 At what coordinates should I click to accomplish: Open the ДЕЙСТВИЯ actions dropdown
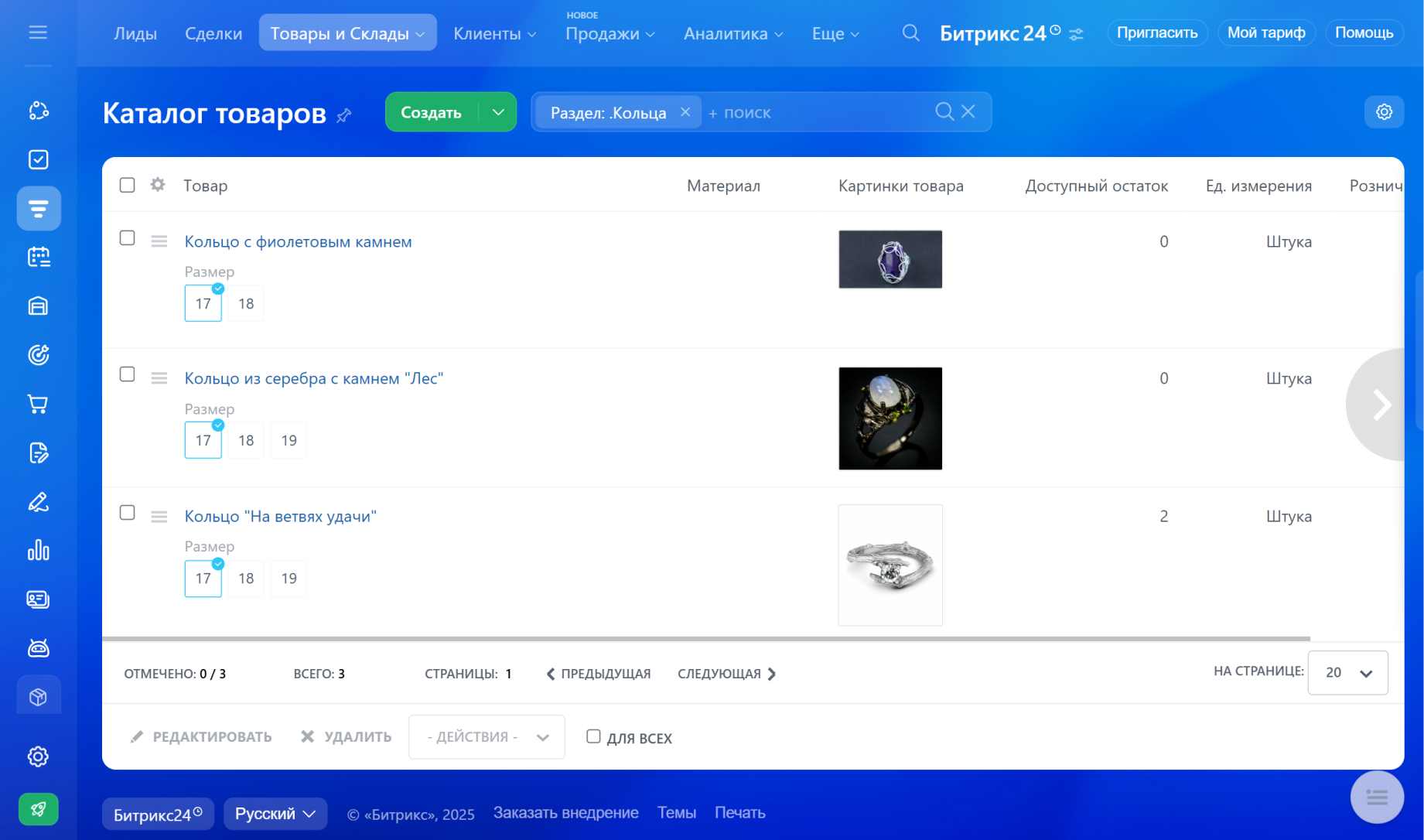click(x=487, y=737)
